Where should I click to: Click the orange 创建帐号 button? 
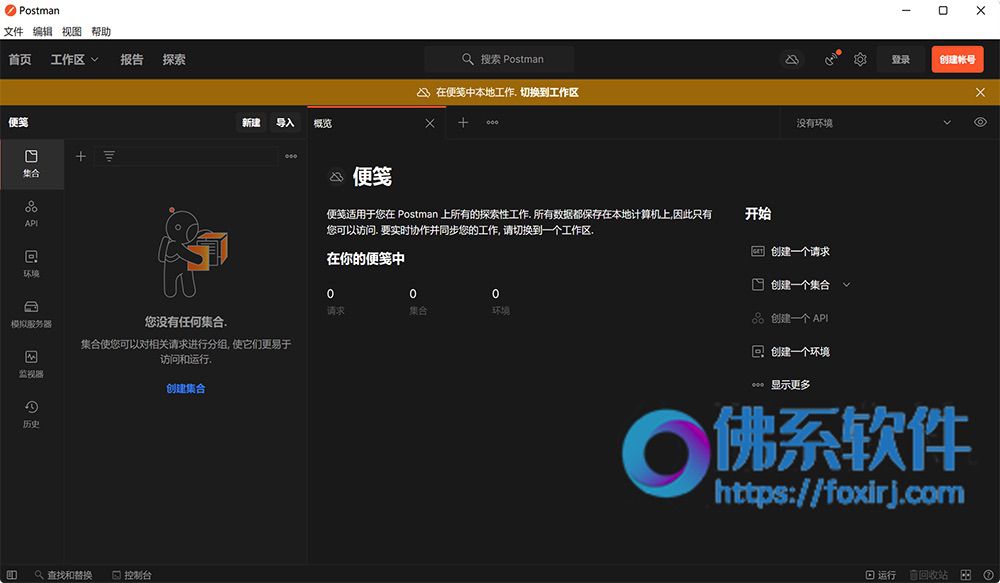tap(957, 60)
